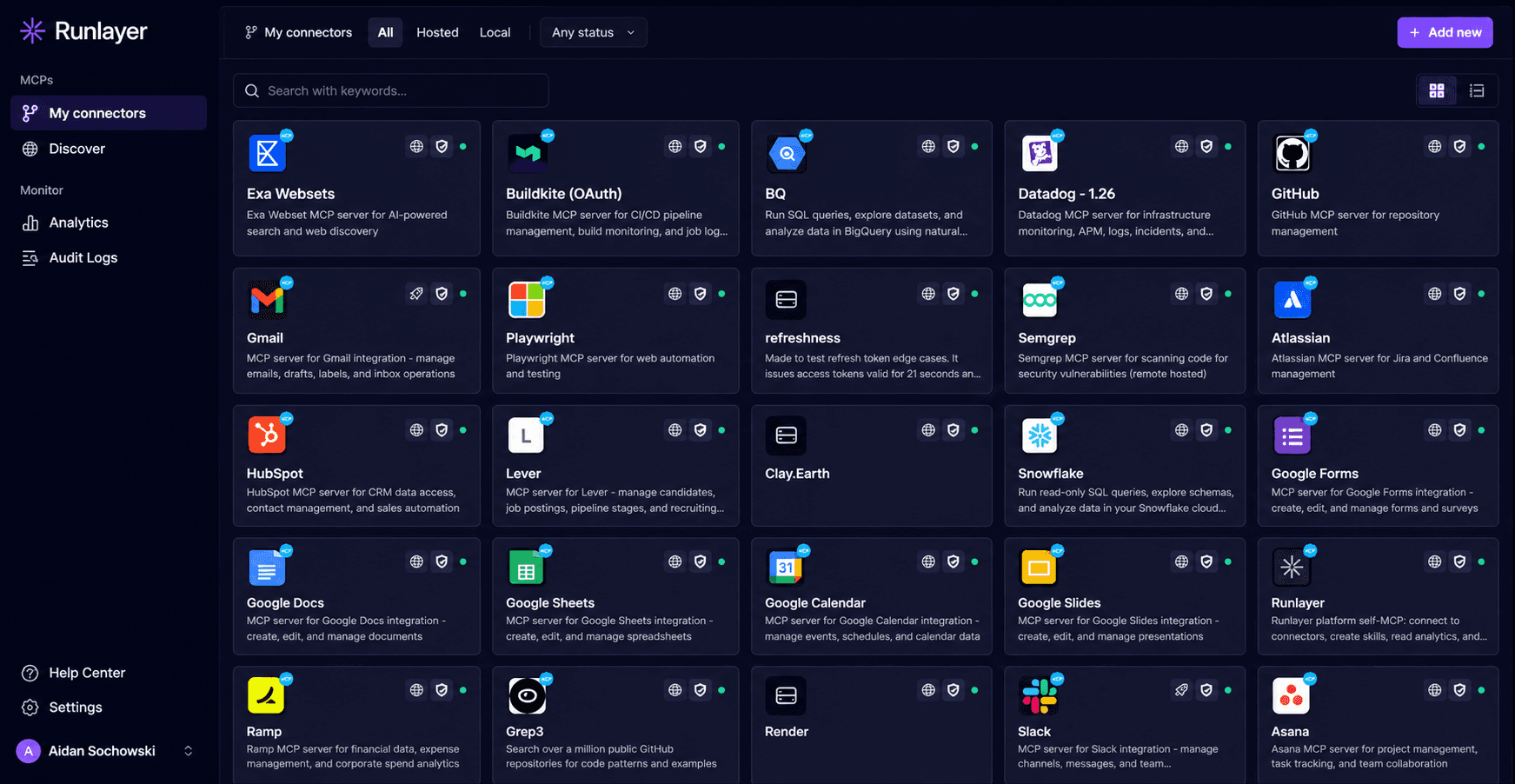Click the Runlayer logo
This screenshot has height=784, width=1515.
point(83,31)
